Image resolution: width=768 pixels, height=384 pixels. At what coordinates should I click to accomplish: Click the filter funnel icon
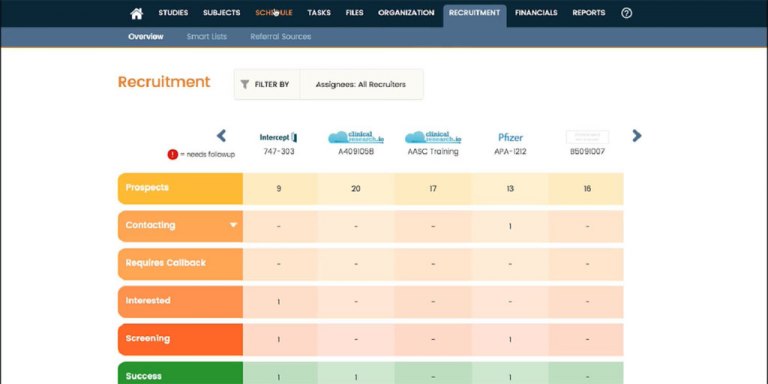pyautogui.click(x=245, y=84)
